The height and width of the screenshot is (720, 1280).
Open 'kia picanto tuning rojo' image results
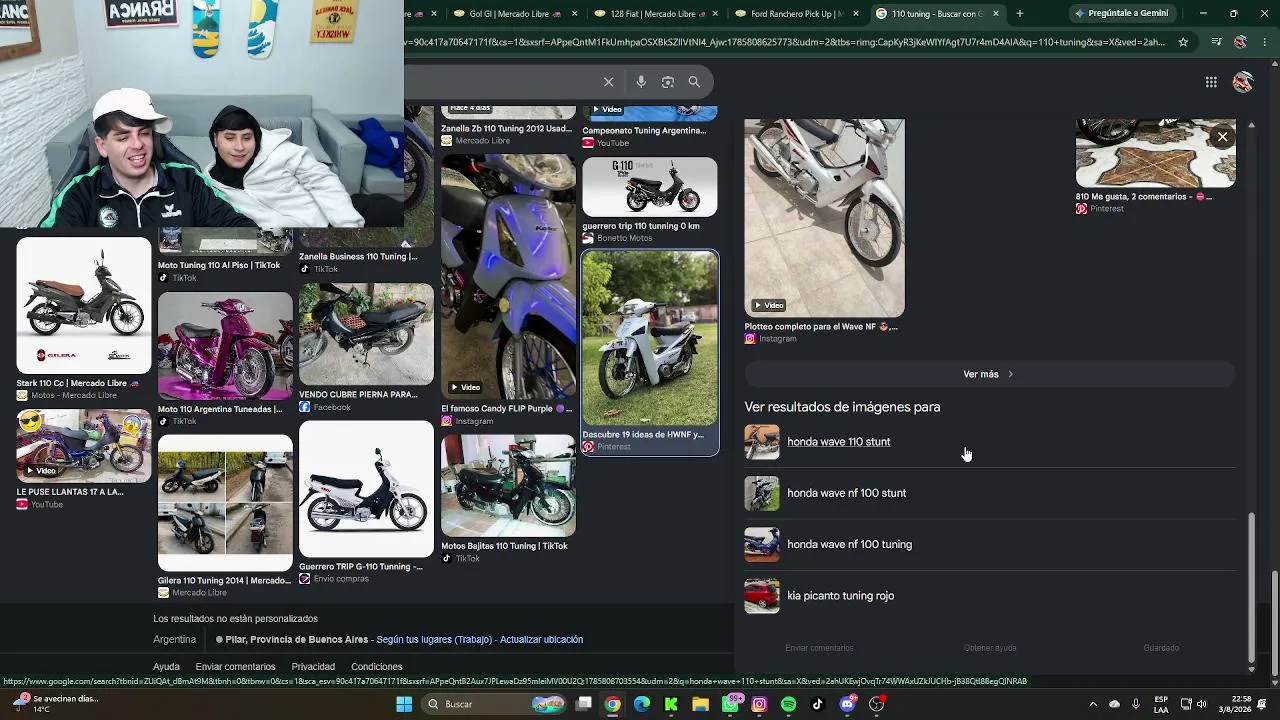click(x=990, y=596)
